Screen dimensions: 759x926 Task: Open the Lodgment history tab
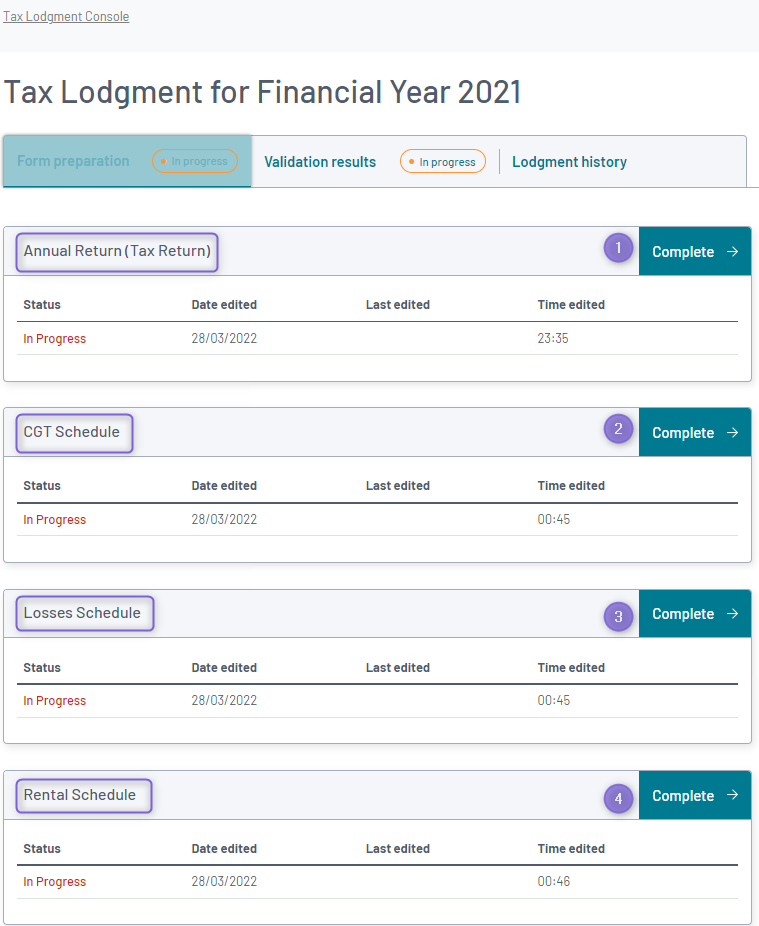tap(569, 161)
